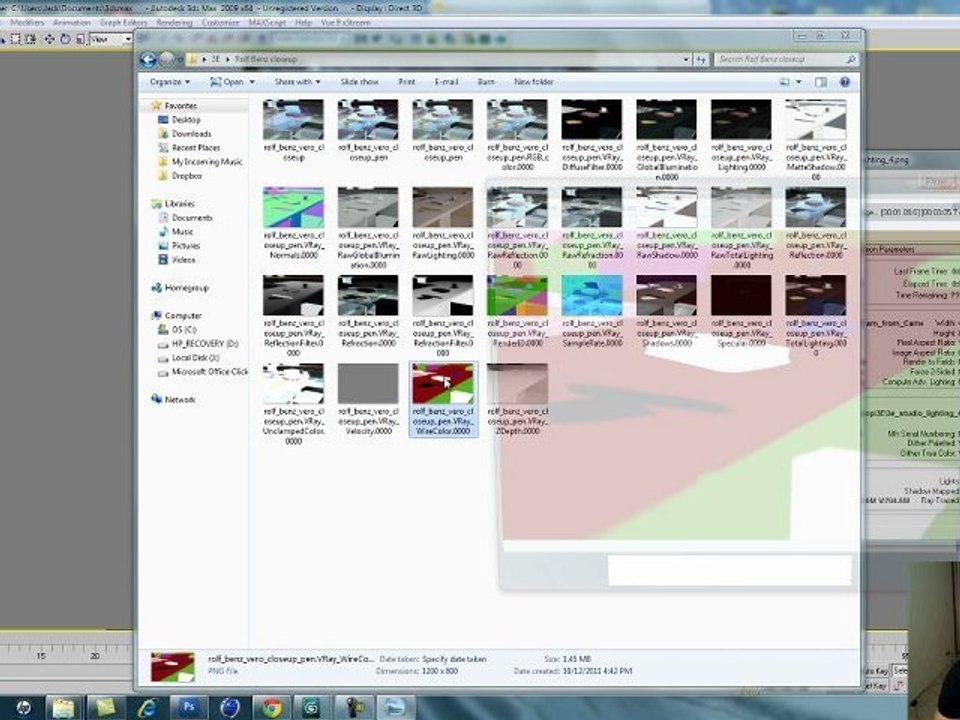The image size is (960, 720).
Task: Select the 3ds Max Select and Scale tool
Action: click(x=80, y=39)
